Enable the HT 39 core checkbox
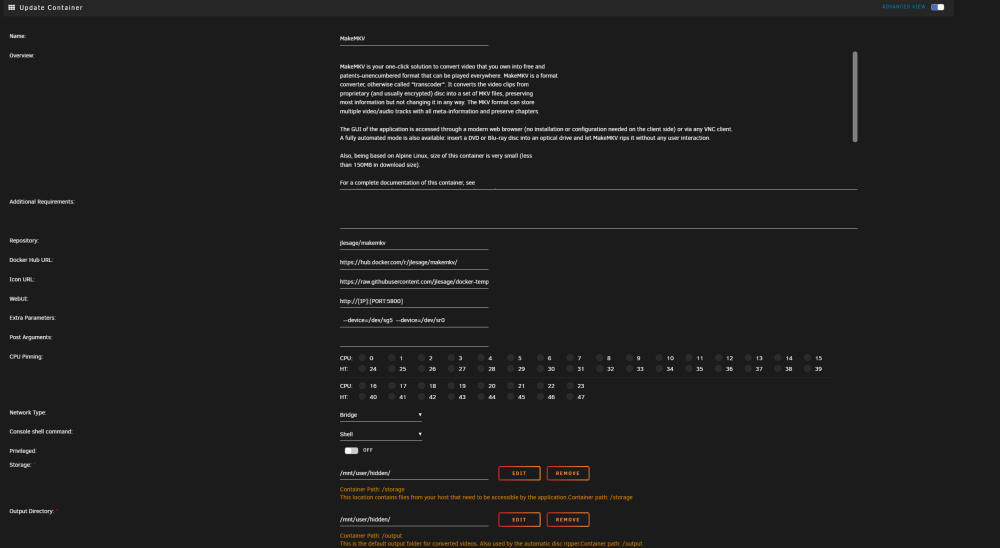 [x=807, y=369]
